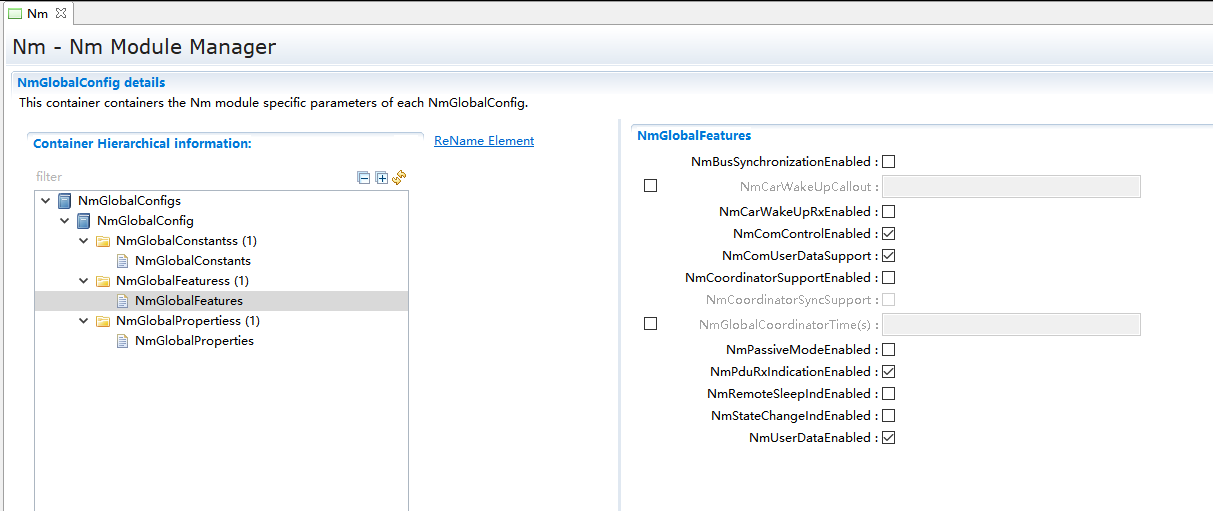Viewport: 1213px width, 511px height.
Task: Collapse the NmGlobalPropertiess (1) node
Action: coord(84,321)
